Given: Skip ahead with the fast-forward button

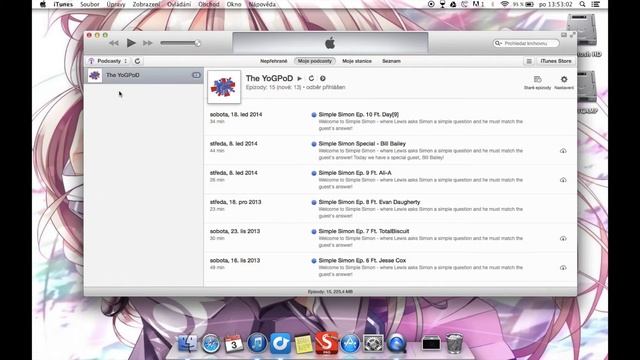Looking at the screenshot, I should pyautogui.click(x=148, y=43).
